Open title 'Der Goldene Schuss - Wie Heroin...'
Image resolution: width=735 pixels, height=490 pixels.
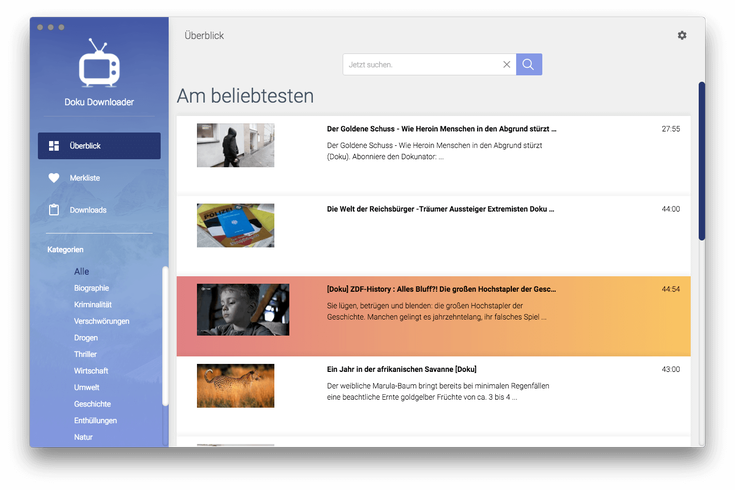point(442,129)
